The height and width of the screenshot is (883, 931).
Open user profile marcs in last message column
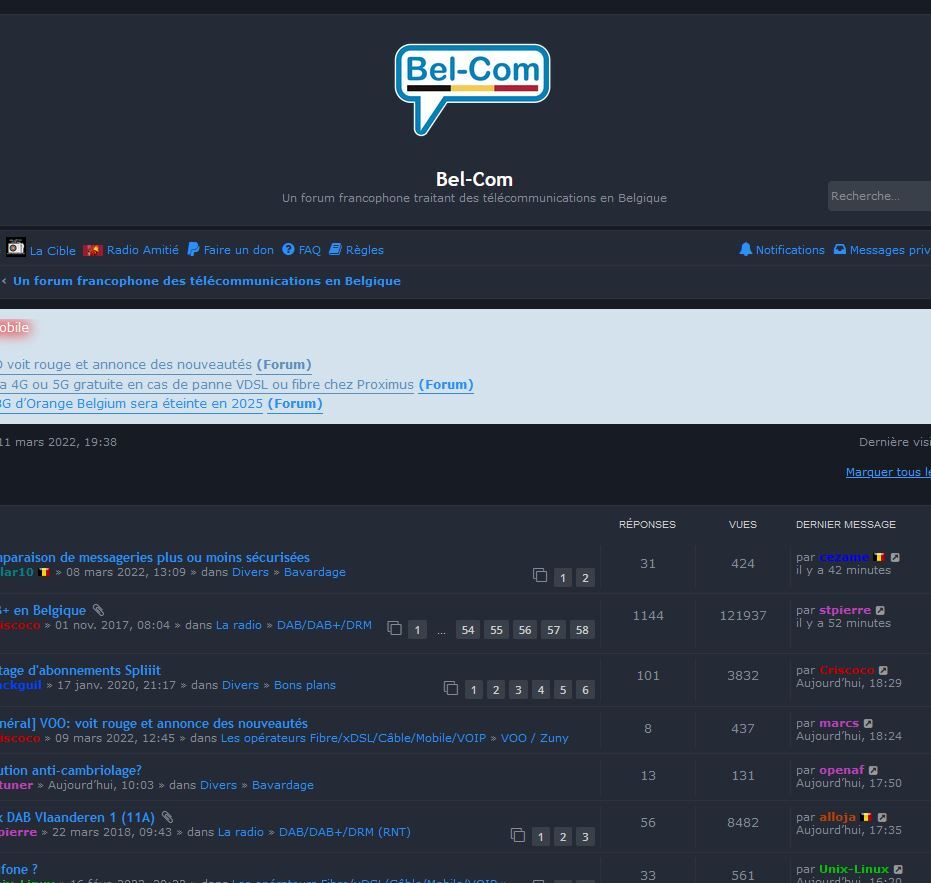click(839, 723)
